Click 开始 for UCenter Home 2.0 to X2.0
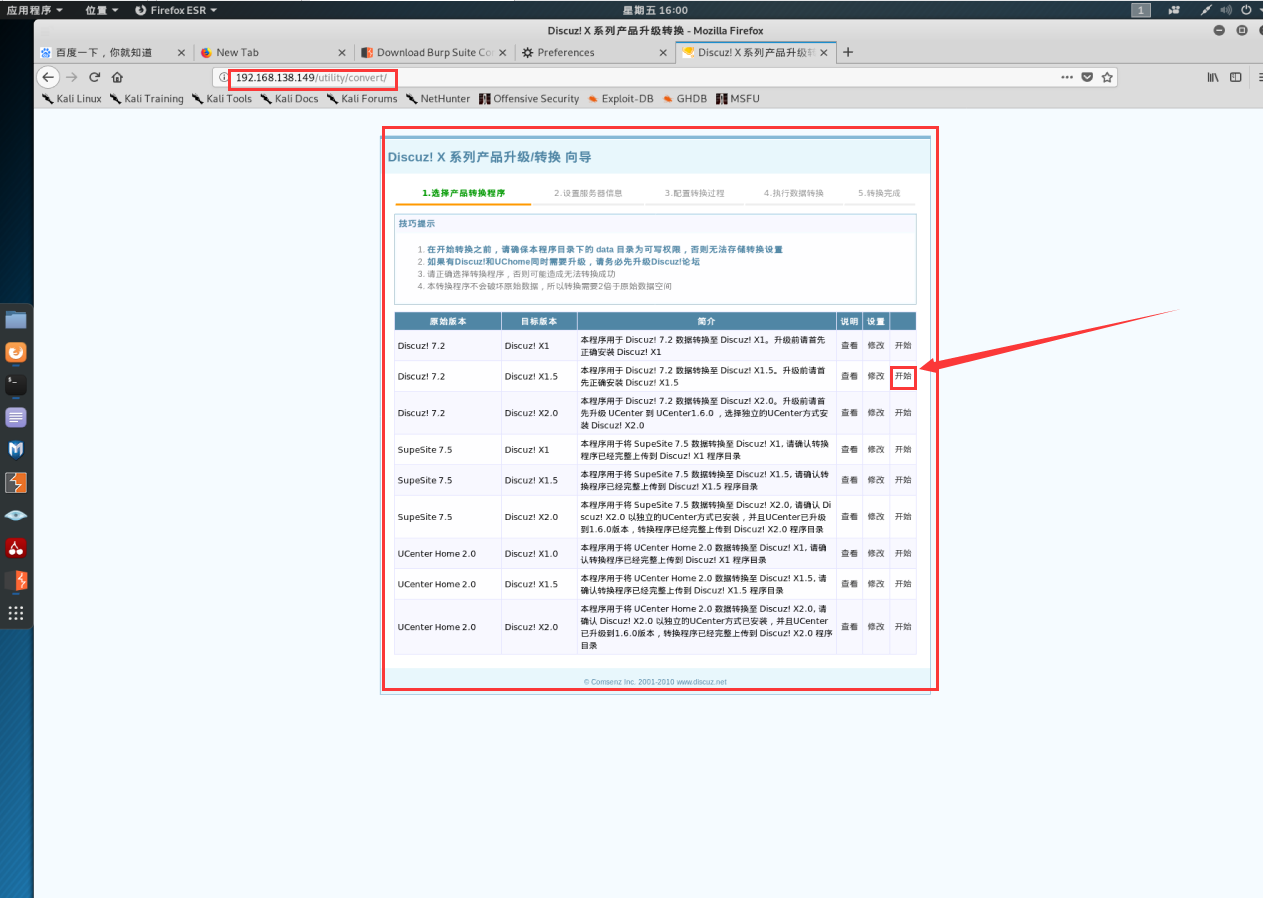This screenshot has height=898, width=1263. pos(903,626)
